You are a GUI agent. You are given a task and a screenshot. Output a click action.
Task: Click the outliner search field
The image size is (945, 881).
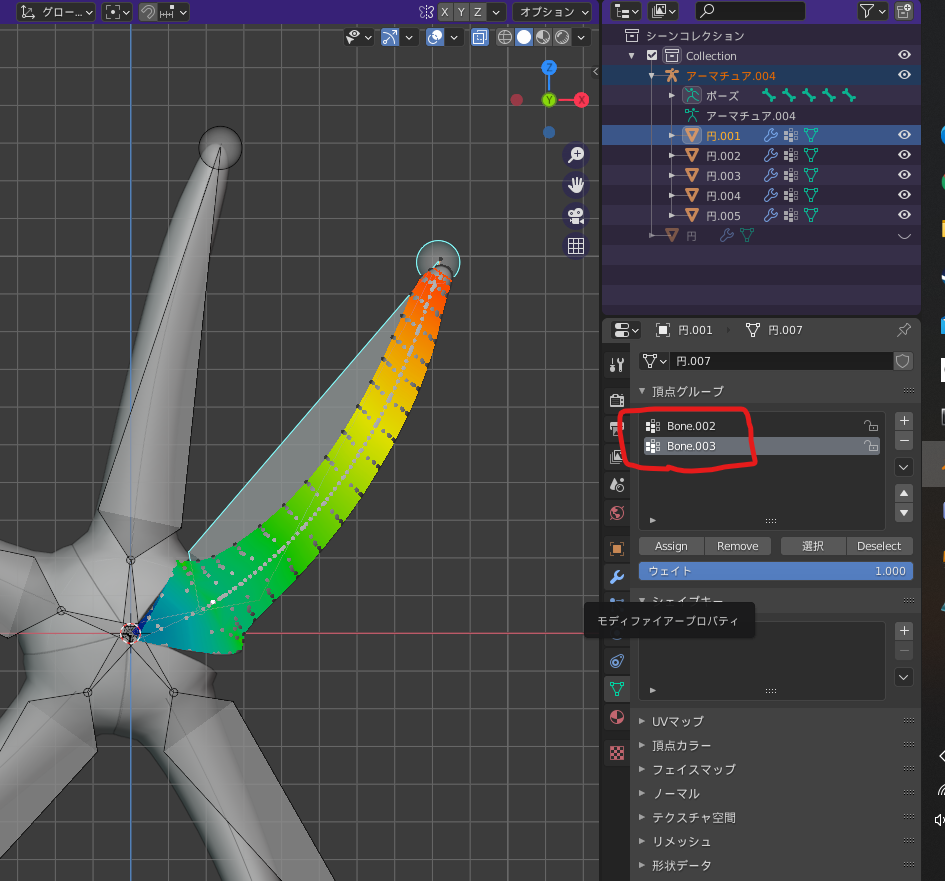point(750,11)
